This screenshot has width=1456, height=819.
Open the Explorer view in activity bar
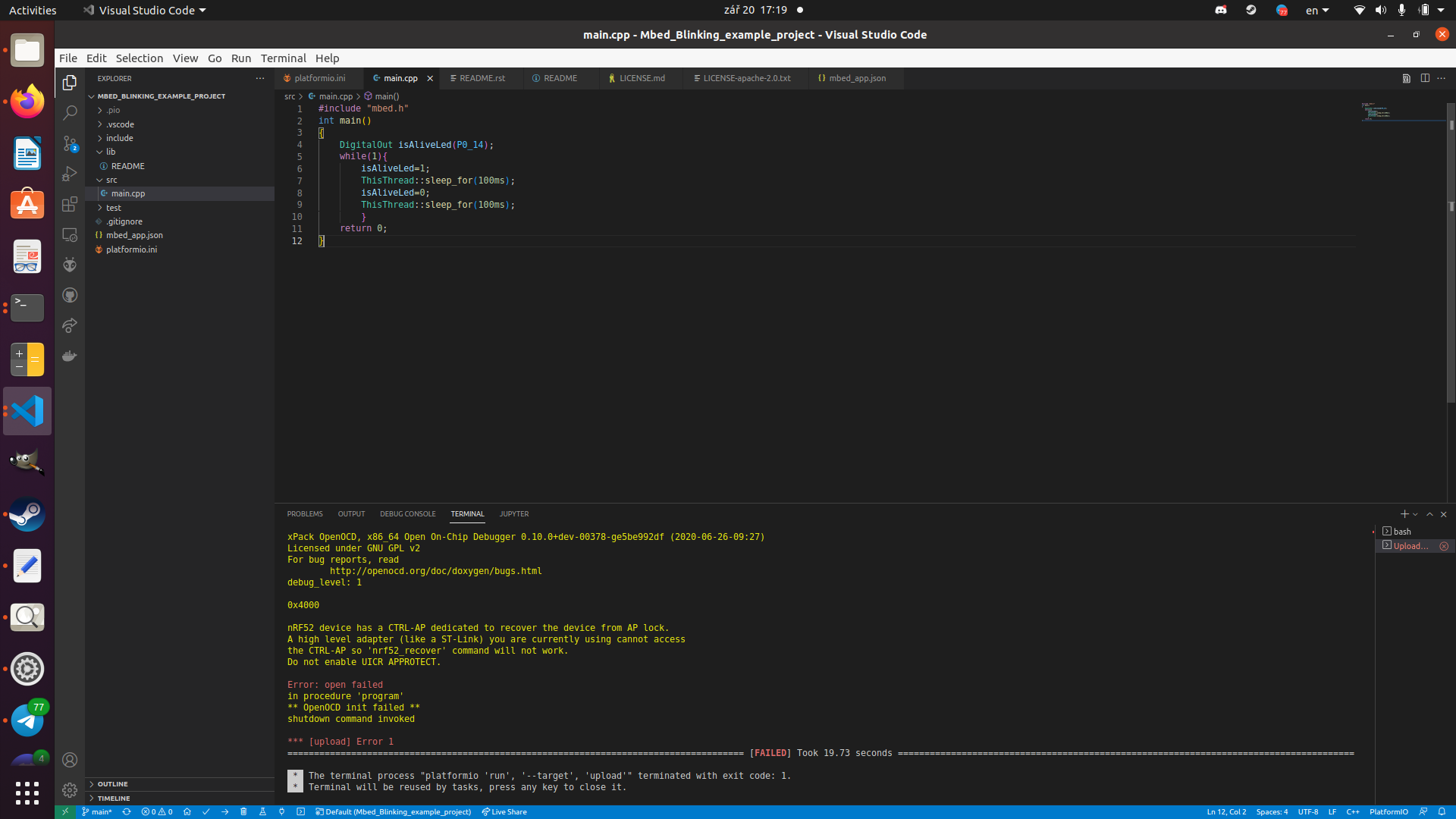click(70, 82)
